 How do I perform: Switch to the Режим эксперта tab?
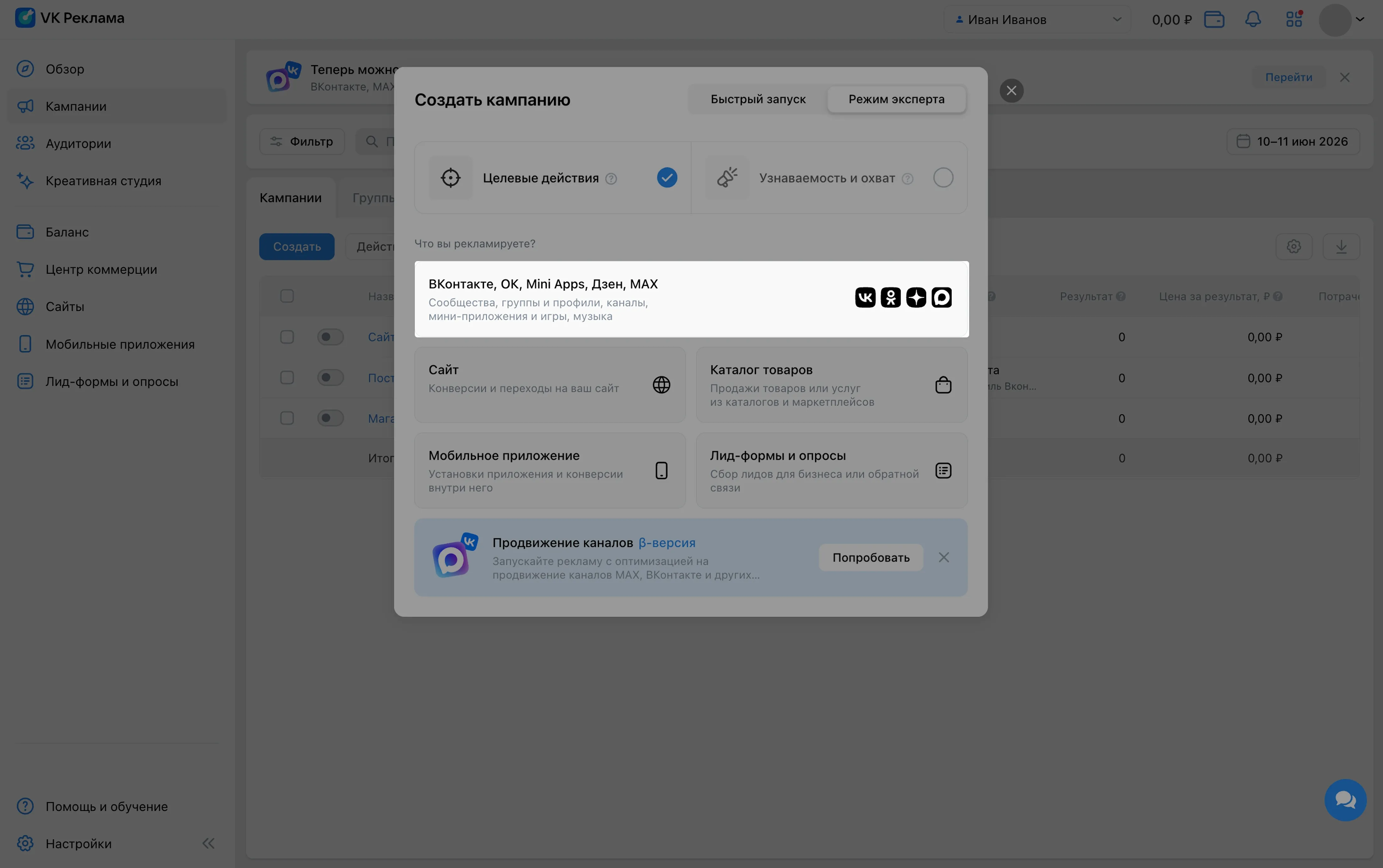click(896, 99)
